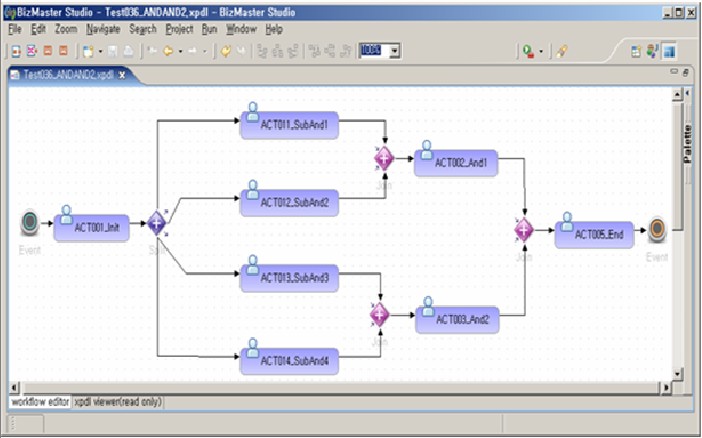Select the ACT014_SubAnd4 activity
The image size is (702, 438).
click(x=290, y=361)
